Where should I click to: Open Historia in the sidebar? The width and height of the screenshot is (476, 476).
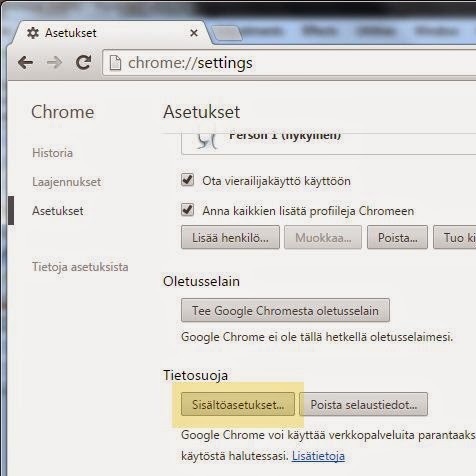click(x=52, y=153)
